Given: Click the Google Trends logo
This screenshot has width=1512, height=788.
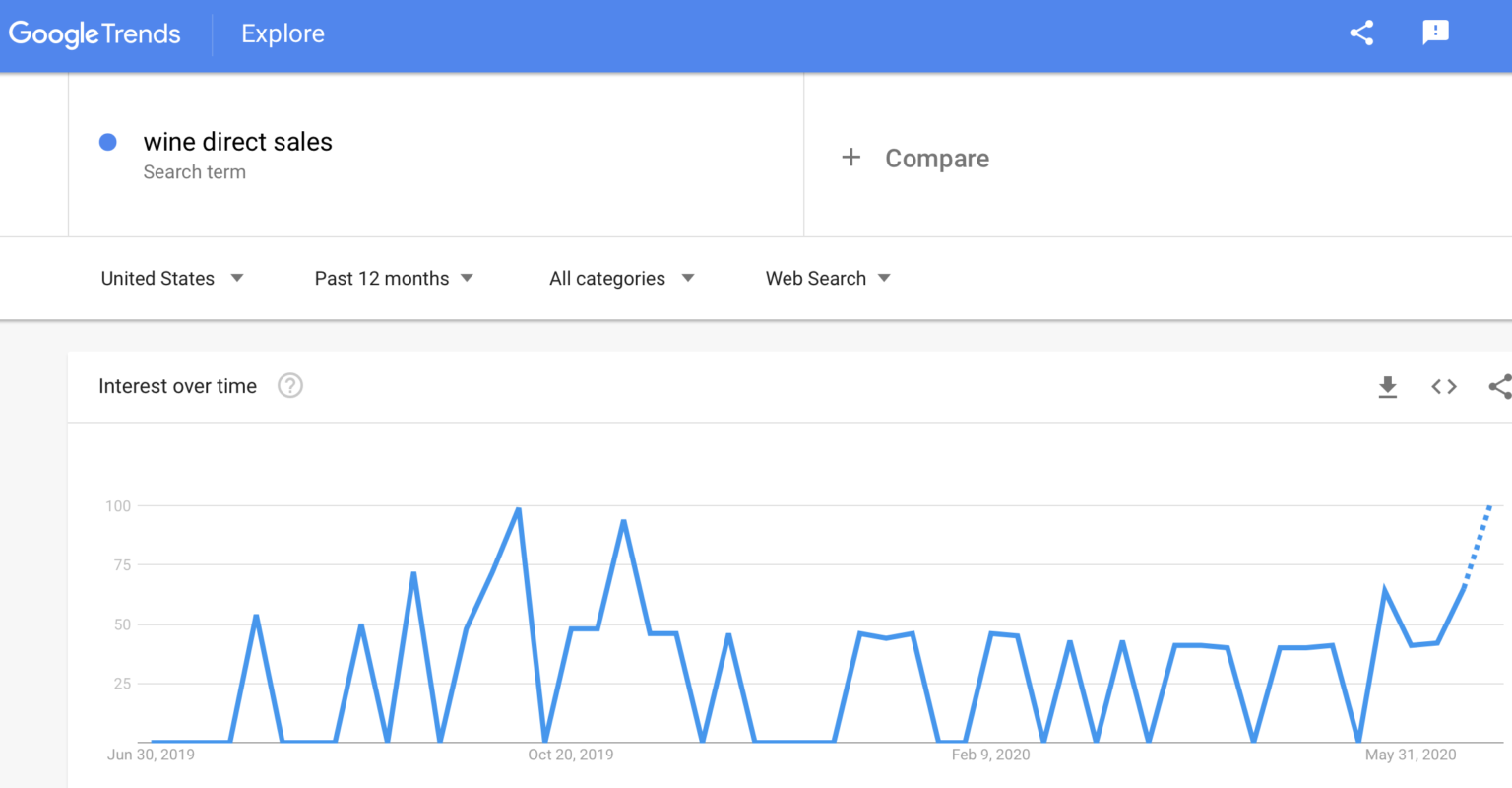Looking at the screenshot, I should pos(94,34).
